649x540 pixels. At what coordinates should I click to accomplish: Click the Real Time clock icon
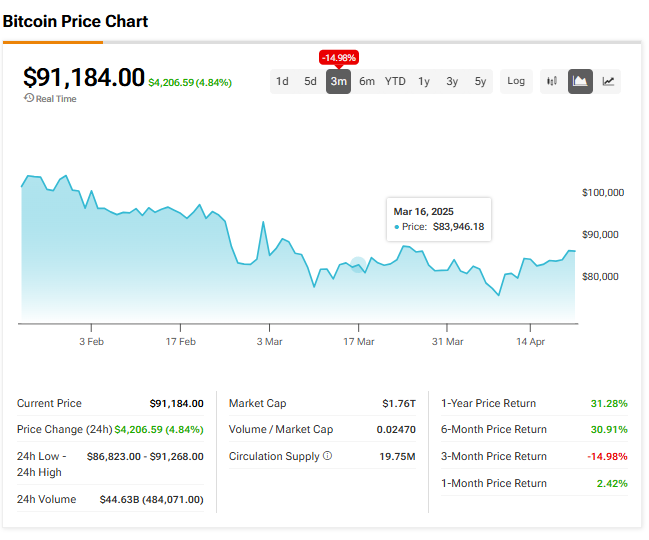point(29,98)
